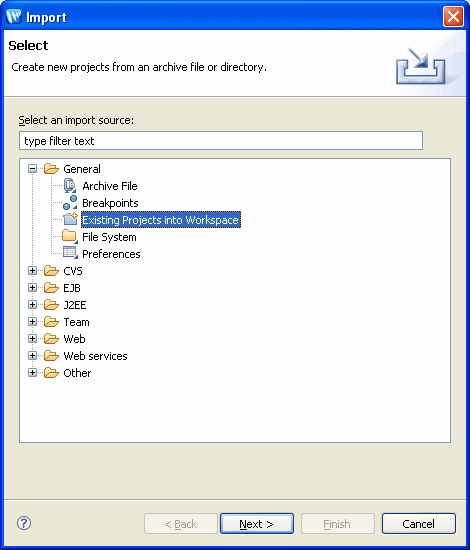
Task: Select the Web tree item label
Action: (74, 339)
